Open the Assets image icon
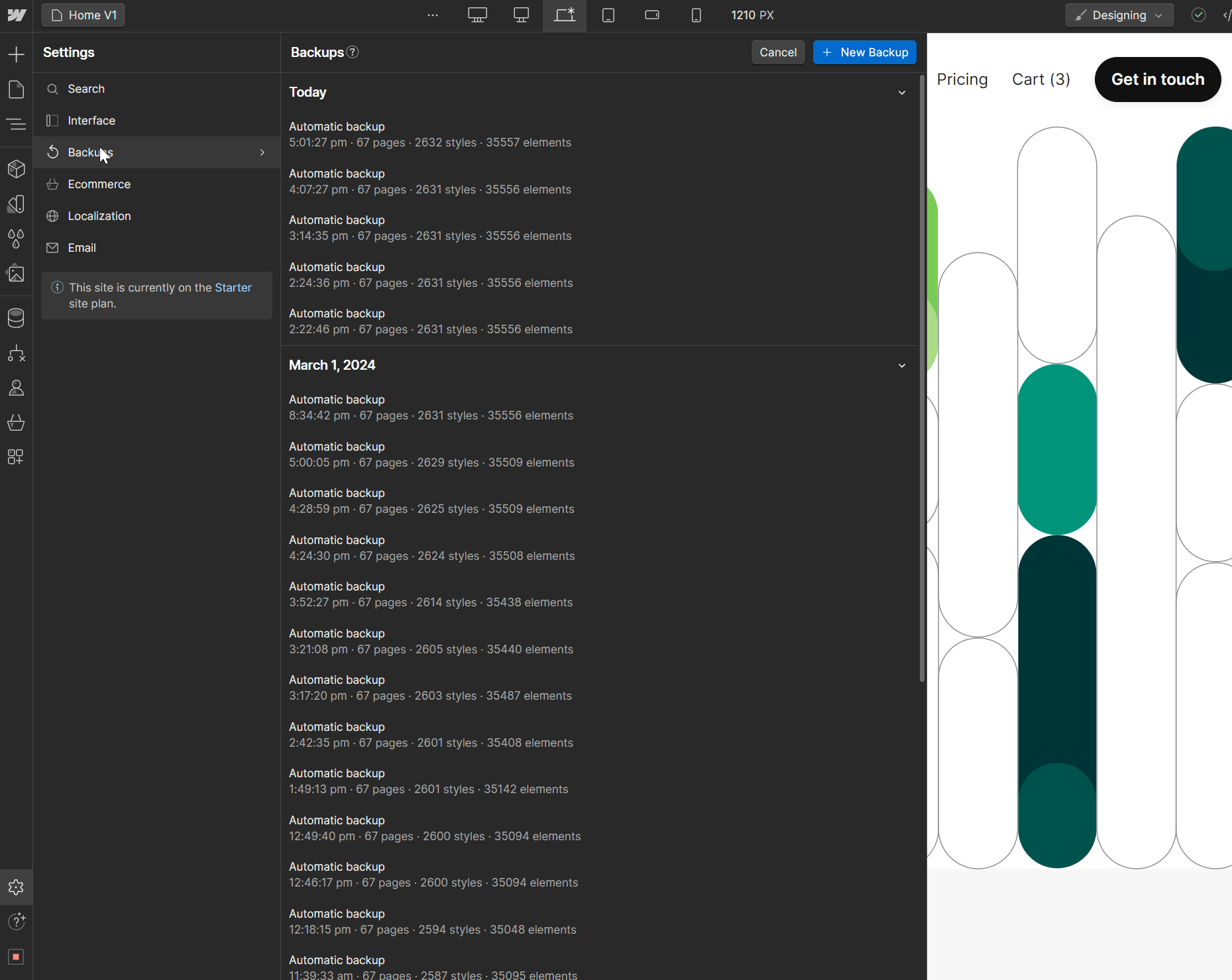This screenshot has height=980, width=1232. click(x=17, y=273)
